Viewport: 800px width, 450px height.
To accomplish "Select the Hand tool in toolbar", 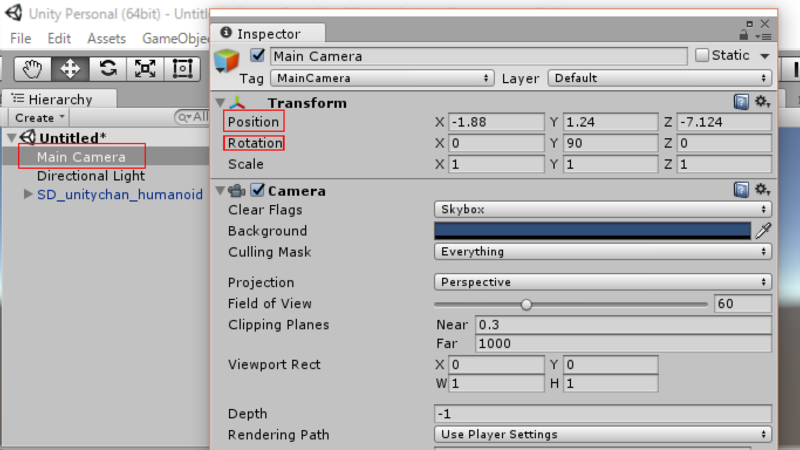I will coord(32,69).
